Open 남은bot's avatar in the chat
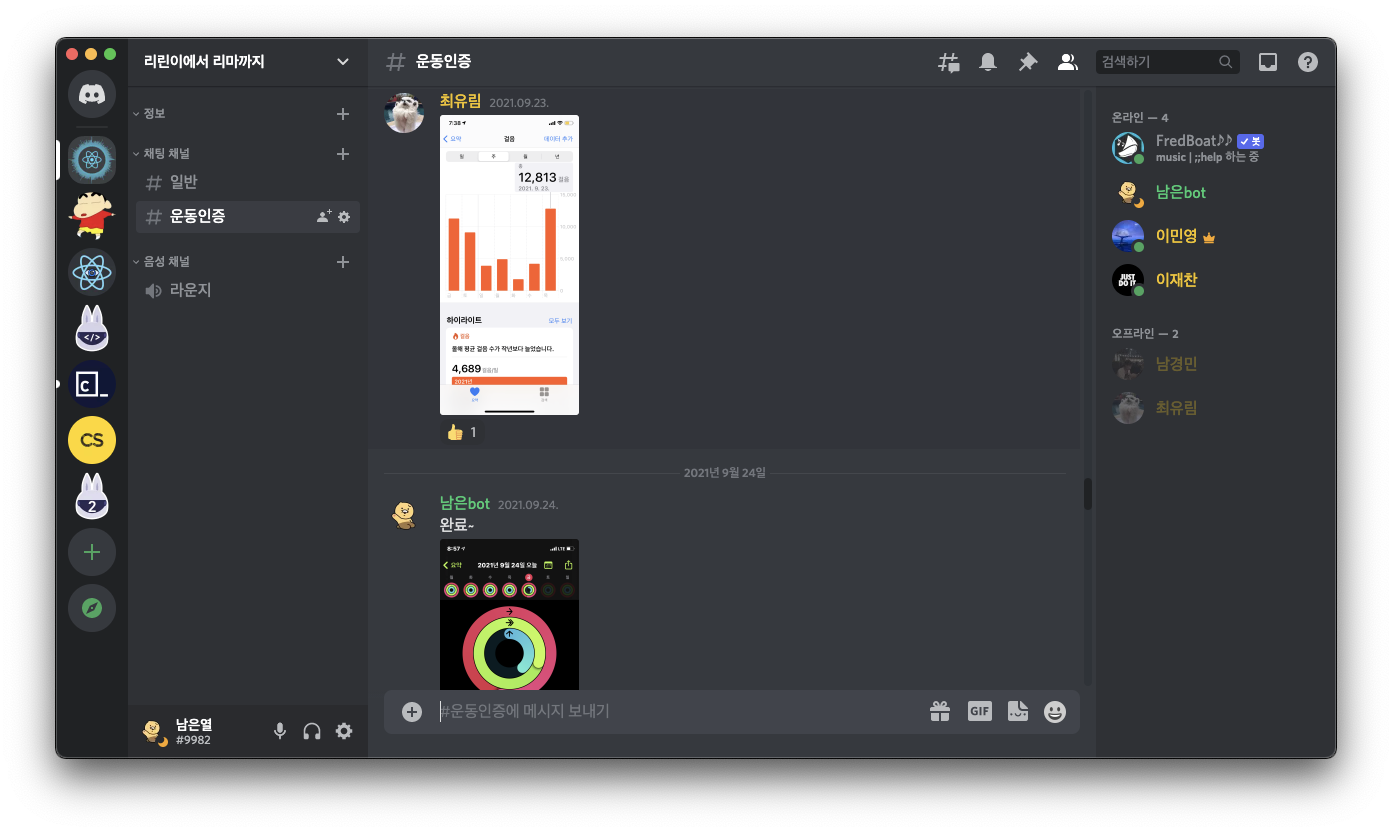The image size is (1392, 832). (404, 515)
